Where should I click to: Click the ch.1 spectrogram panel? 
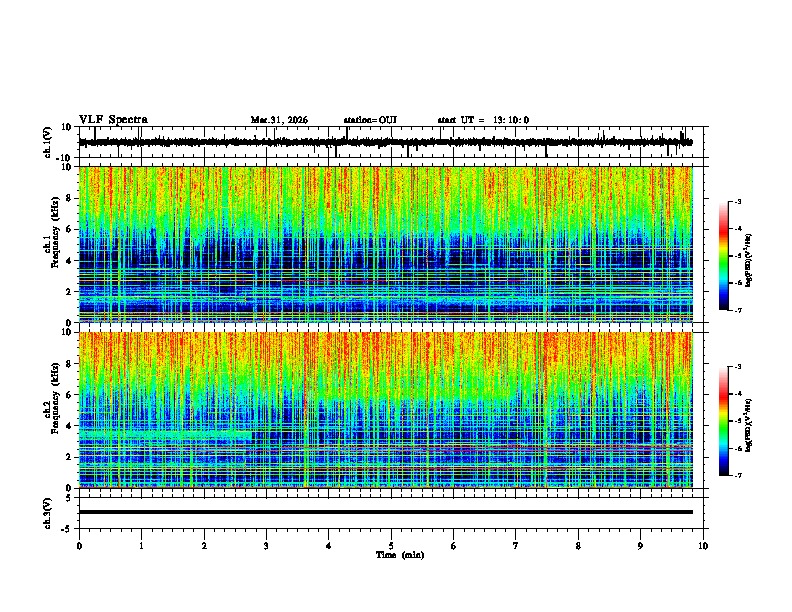(386, 244)
